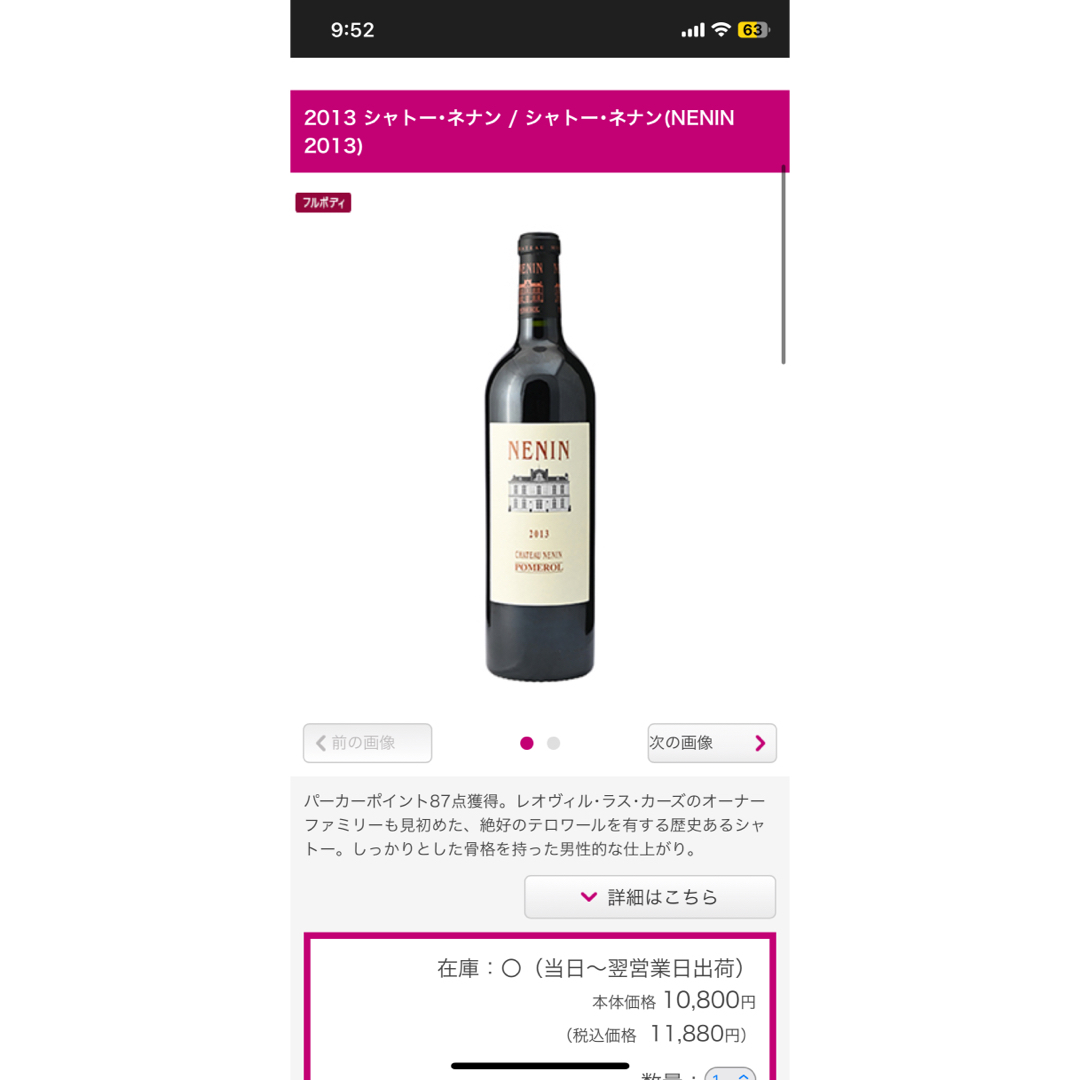The height and width of the screenshot is (1080, 1080).
Task: Click the down chevron beside 詳細はこちら
Action: [x=589, y=897]
